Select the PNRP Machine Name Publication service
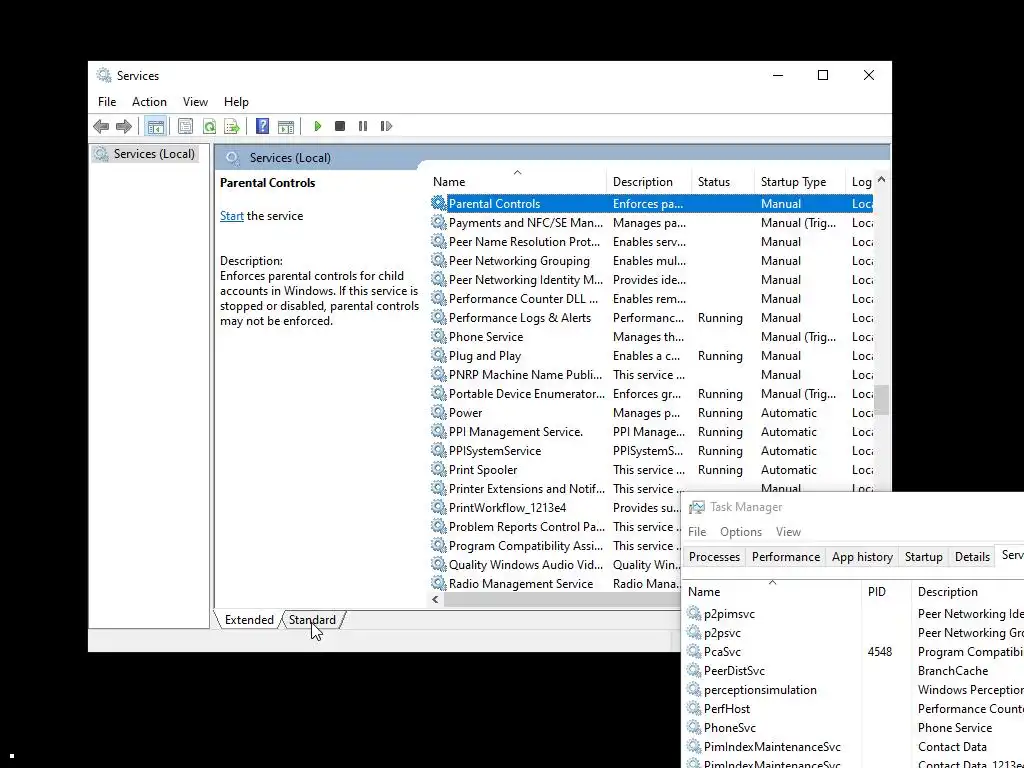This screenshot has width=1024, height=768. pyautogui.click(x=651, y=375)
